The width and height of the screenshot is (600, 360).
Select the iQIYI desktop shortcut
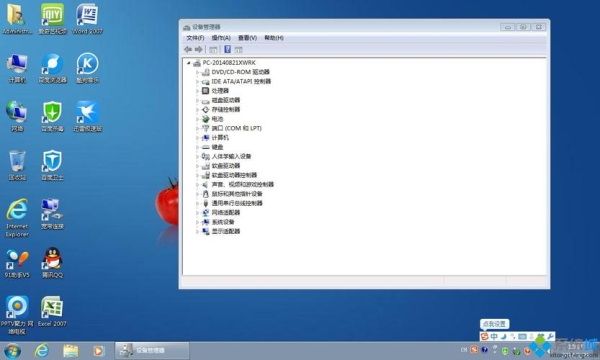[52, 18]
